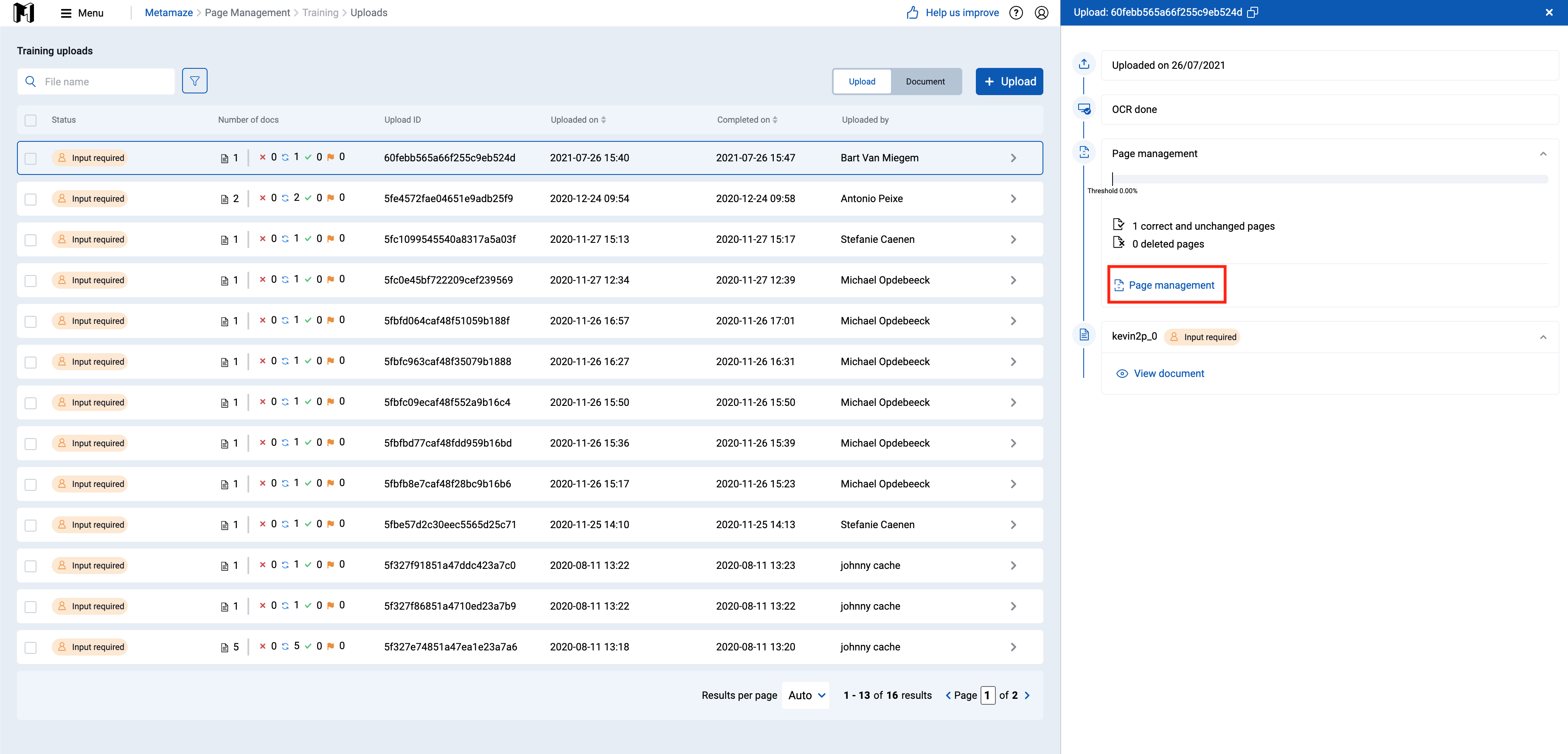The image size is (1568, 754).
Task: Click the Metamaze logo icon
Action: tap(24, 12)
